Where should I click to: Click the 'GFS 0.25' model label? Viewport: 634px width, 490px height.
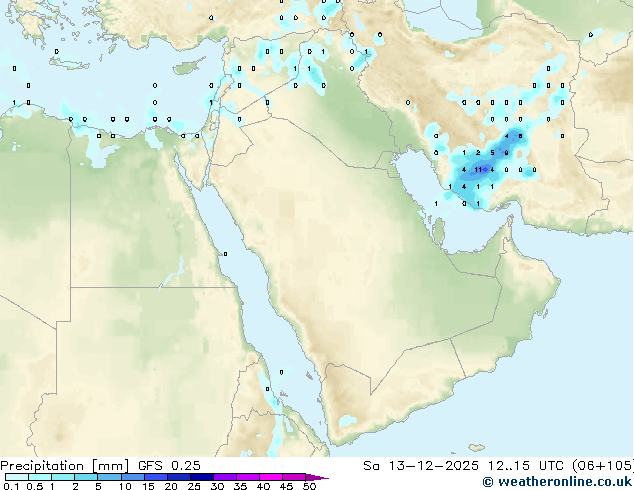click(x=169, y=466)
